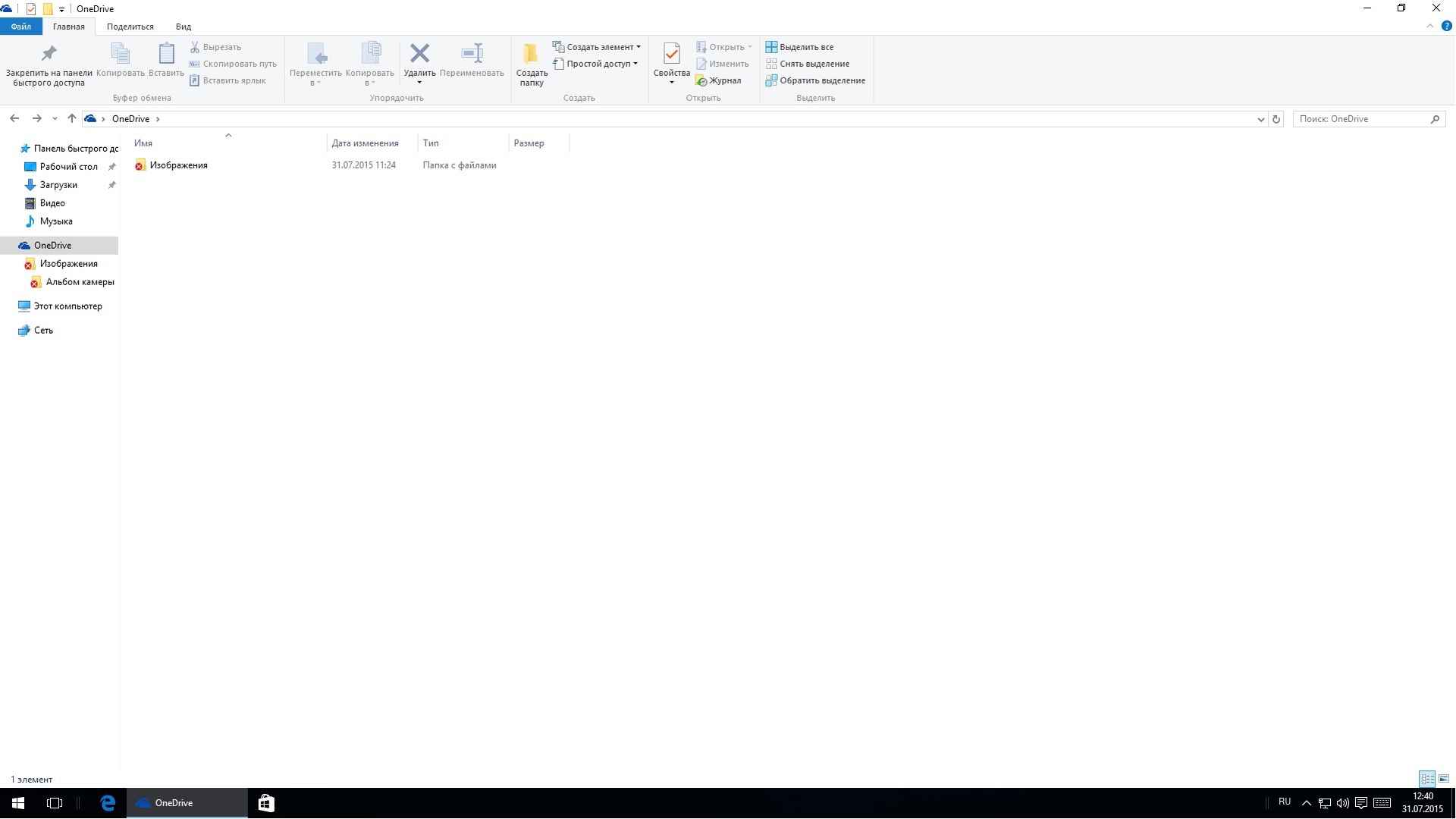Screen dimensions: 1456x819
Task: Open Customize Quick Access Toolbar arrow
Action: point(61,9)
